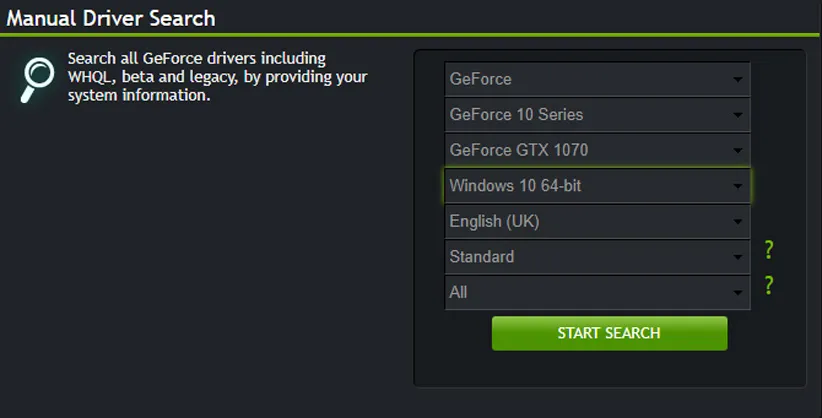Click the help question mark beside All
This screenshot has height=418, width=822.
(x=769, y=286)
